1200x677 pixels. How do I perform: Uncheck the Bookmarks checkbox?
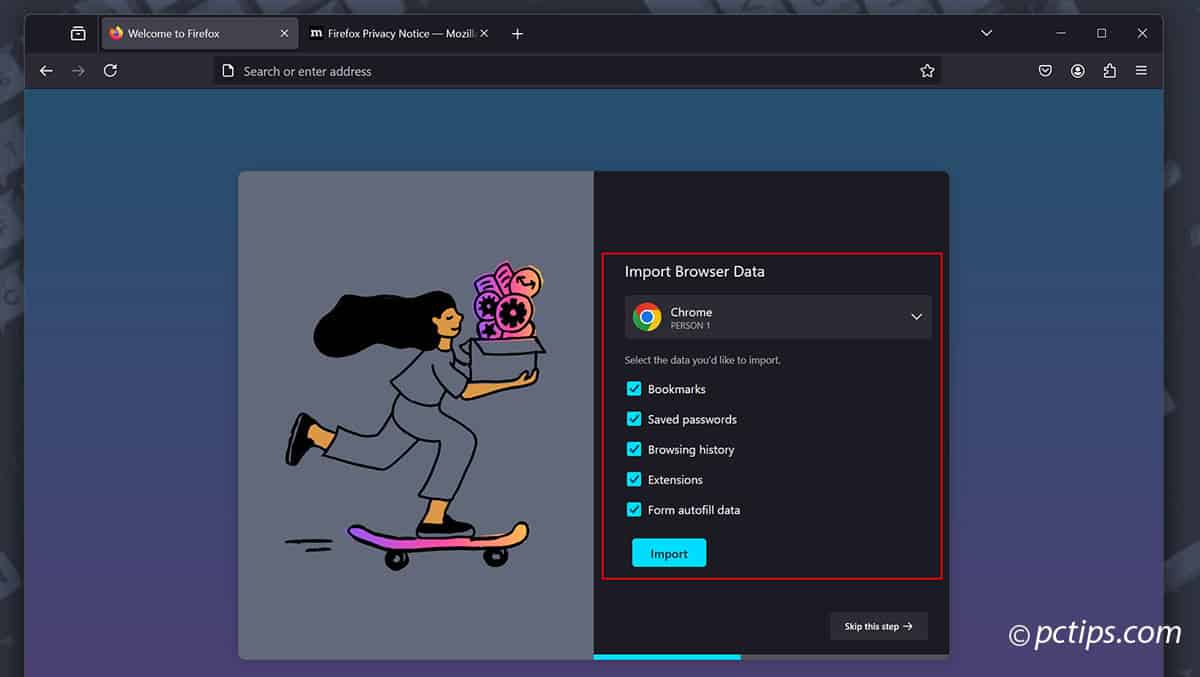click(x=634, y=389)
